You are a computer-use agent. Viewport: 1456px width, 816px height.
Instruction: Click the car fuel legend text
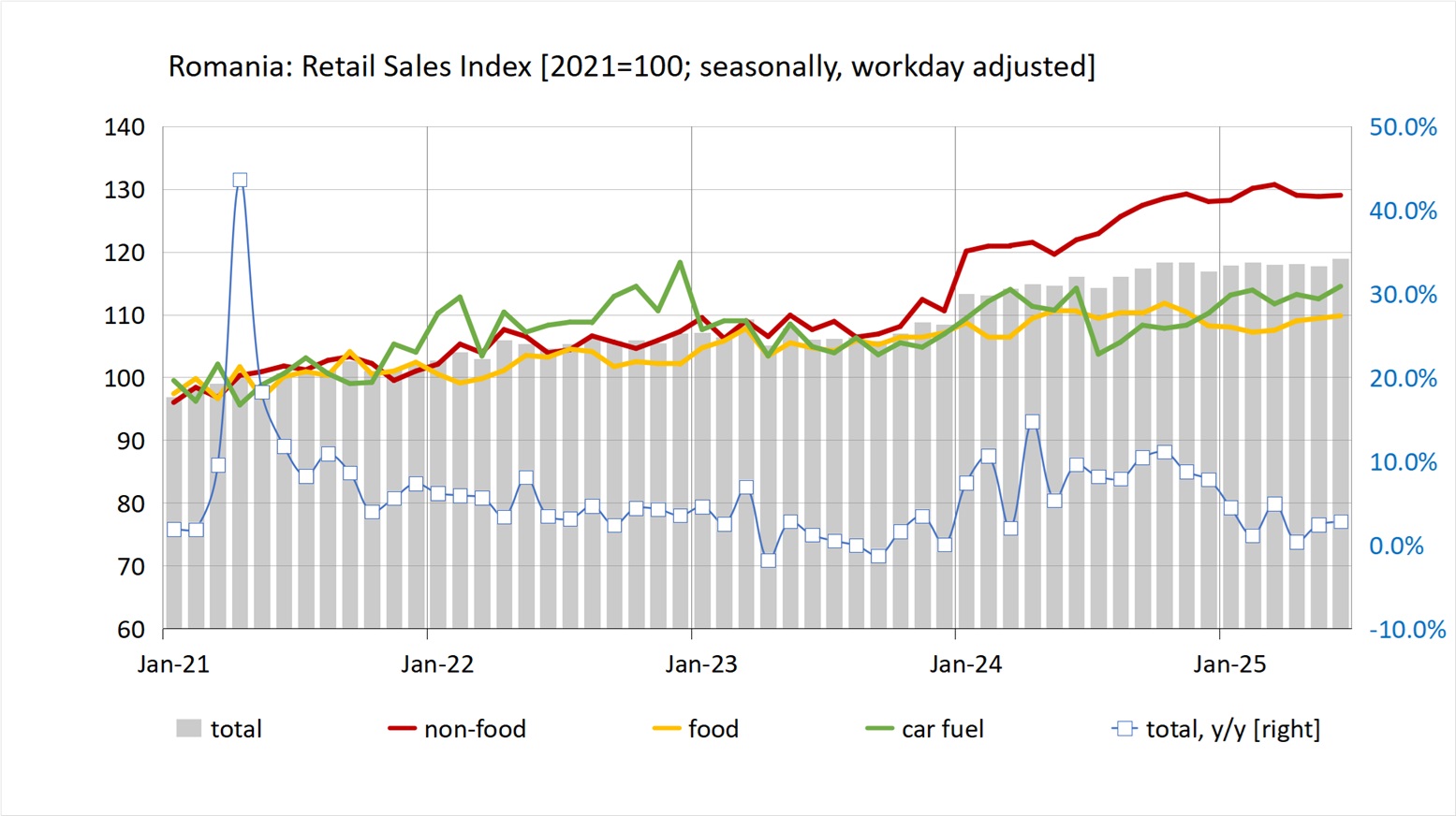tap(942, 729)
